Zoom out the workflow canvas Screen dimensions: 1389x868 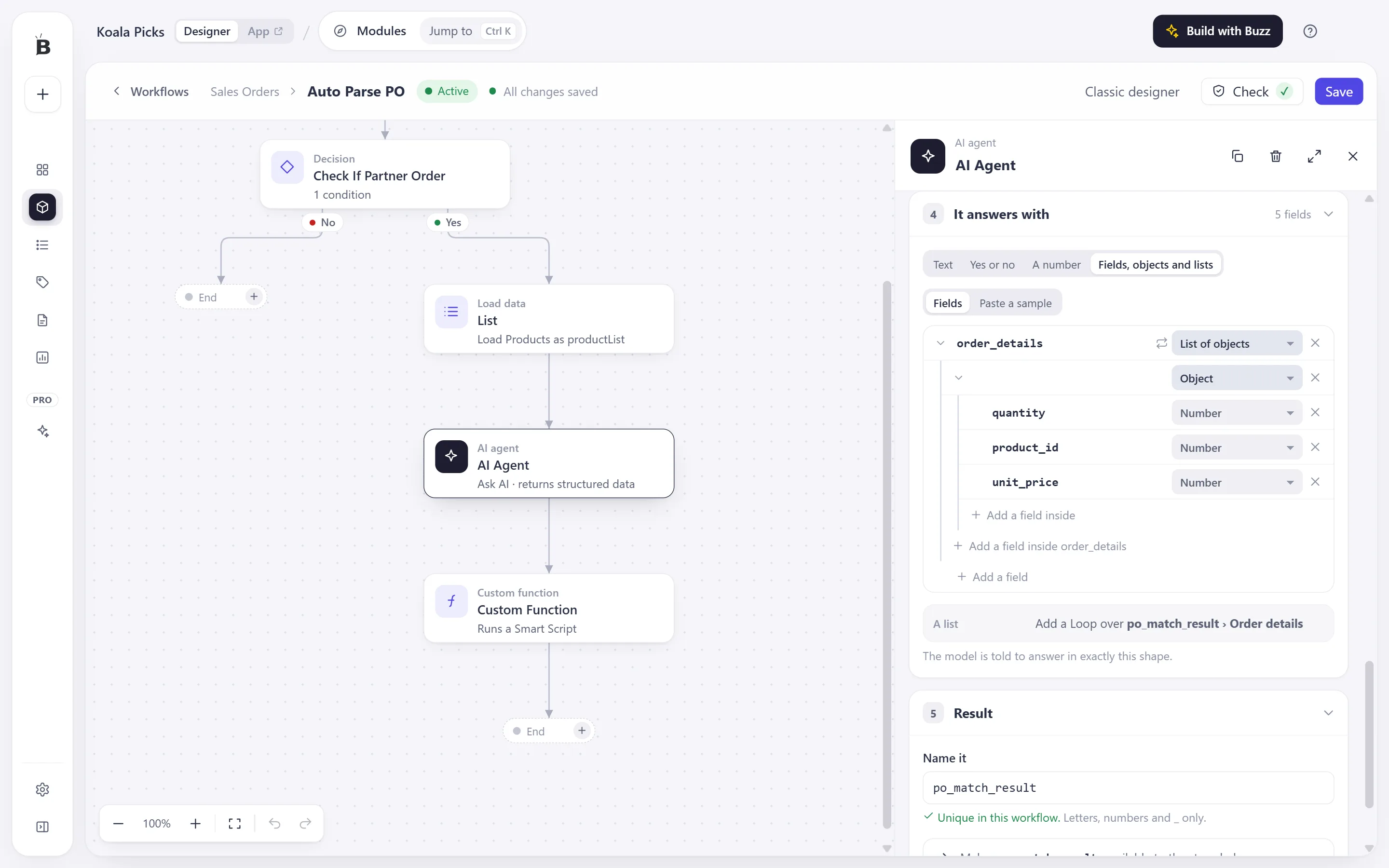[x=118, y=824]
